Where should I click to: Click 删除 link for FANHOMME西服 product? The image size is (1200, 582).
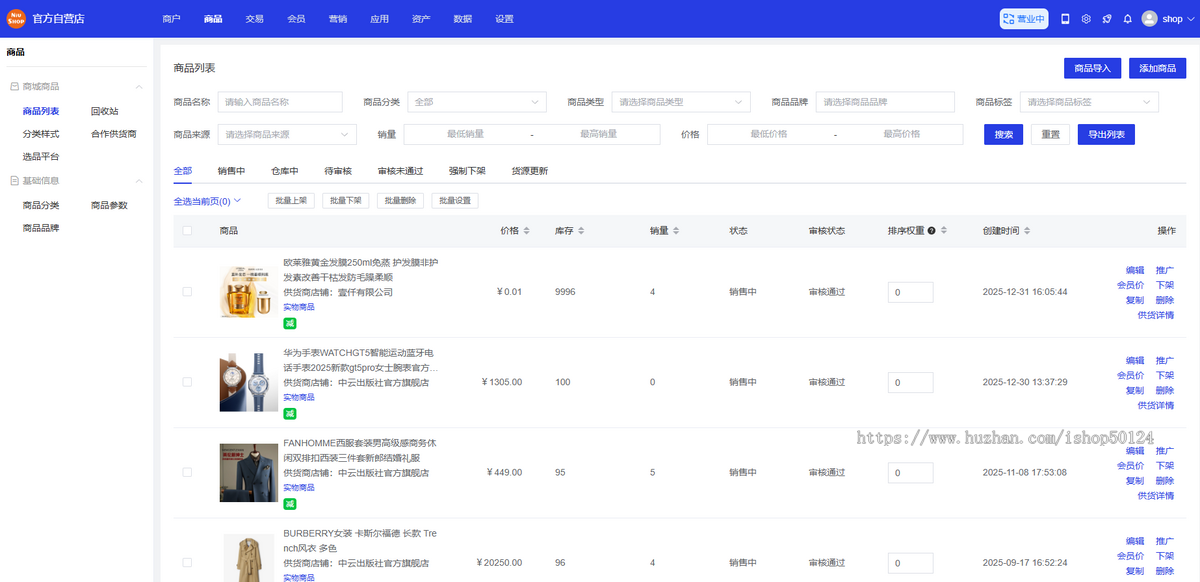point(1165,480)
